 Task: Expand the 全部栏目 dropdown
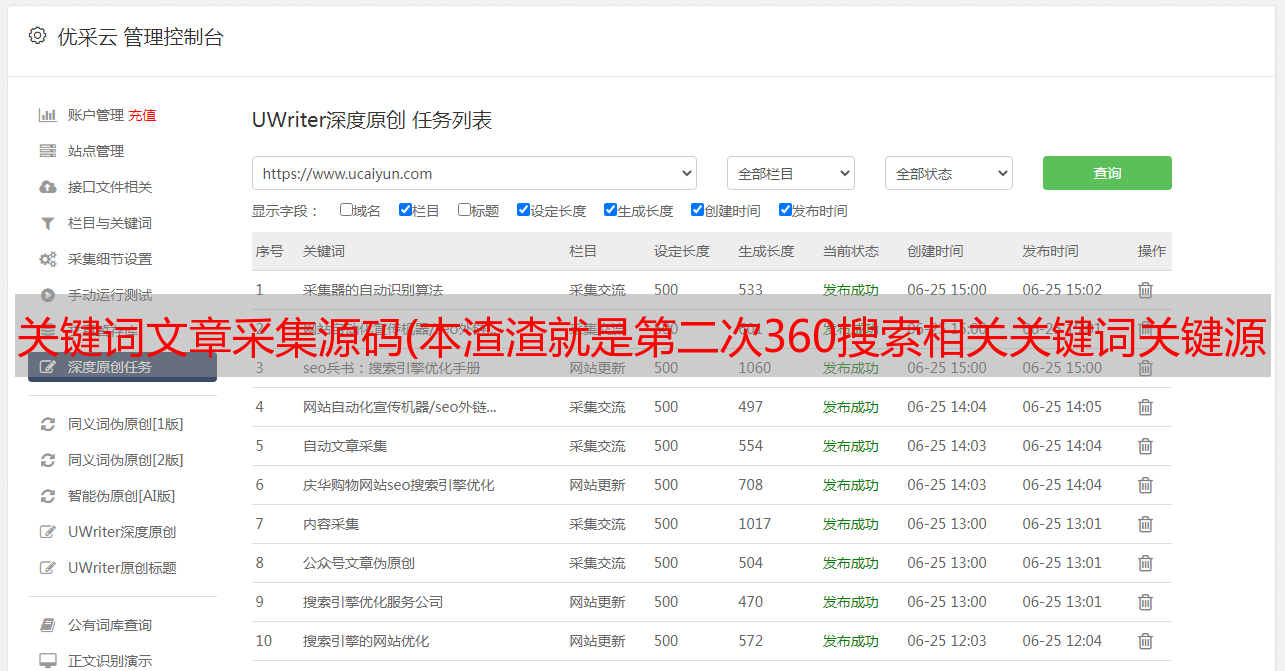[790, 173]
